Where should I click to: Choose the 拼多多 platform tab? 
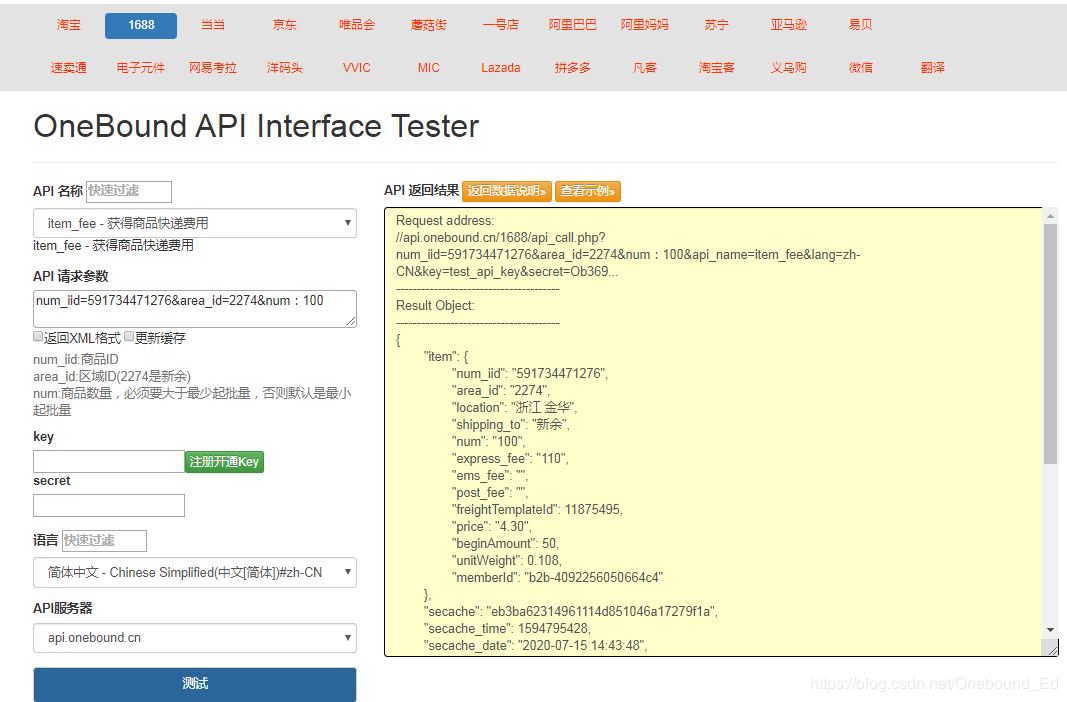point(573,68)
